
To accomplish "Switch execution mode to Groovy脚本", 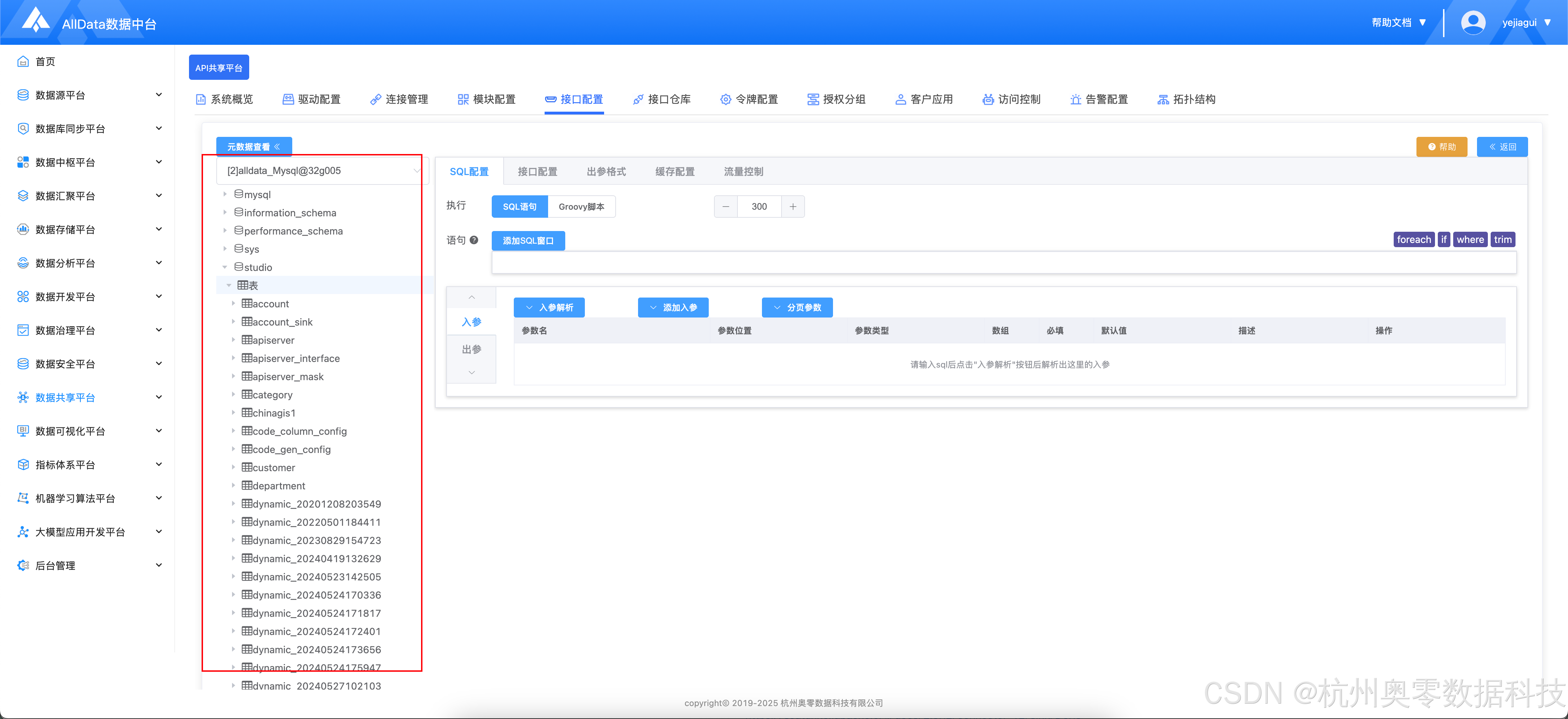I will coord(581,207).
